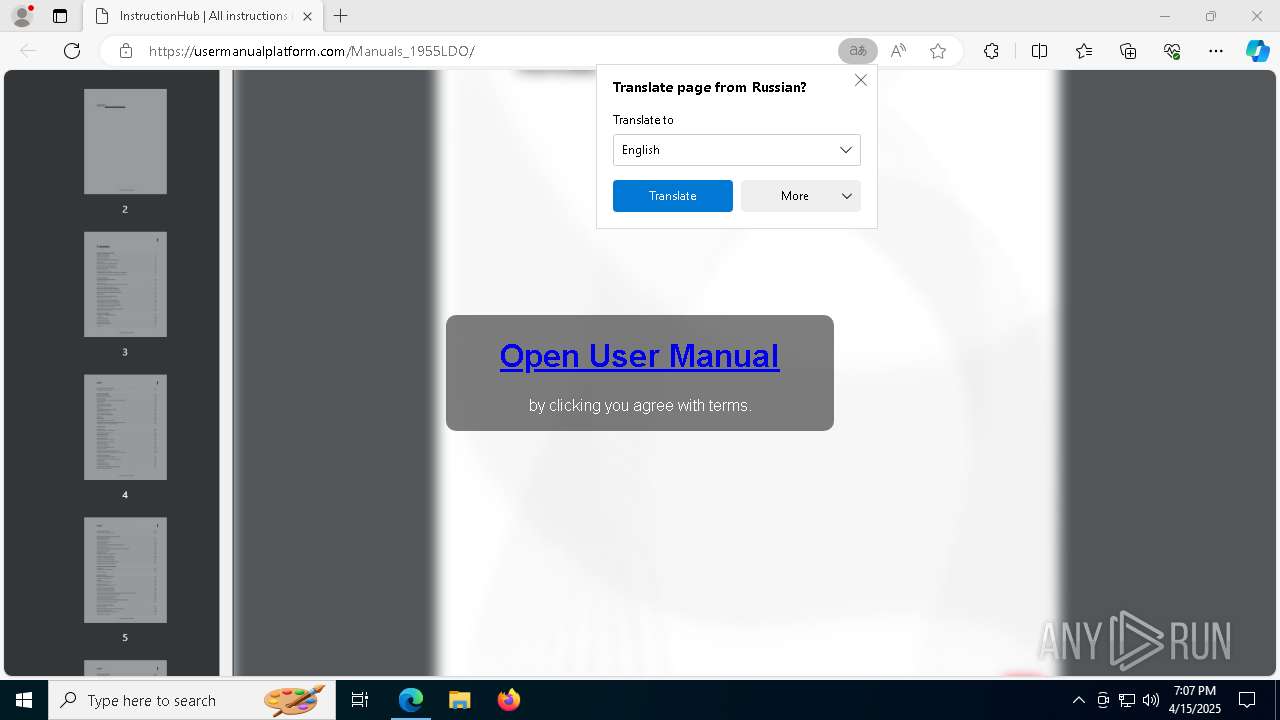Close the translate popup
Image resolution: width=1280 pixels, height=720 pixels.
(x=861, y=80)
